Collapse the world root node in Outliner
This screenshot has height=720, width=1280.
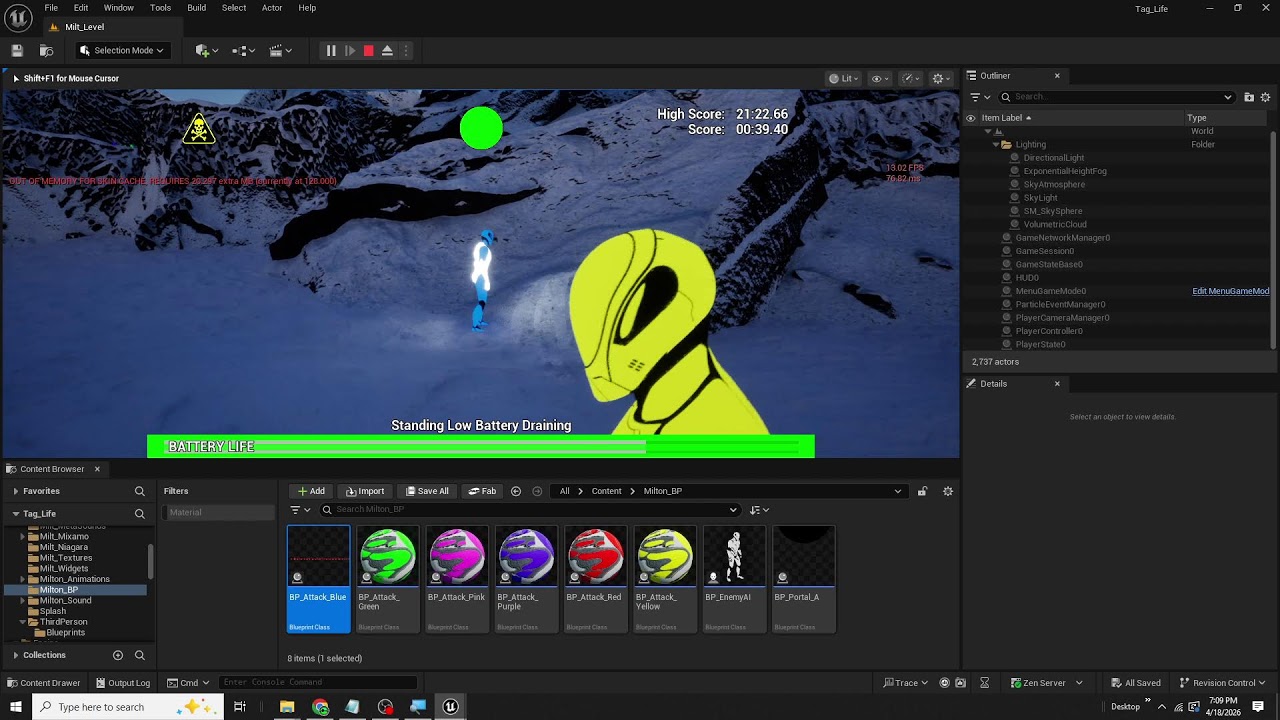tap(988, 131)
